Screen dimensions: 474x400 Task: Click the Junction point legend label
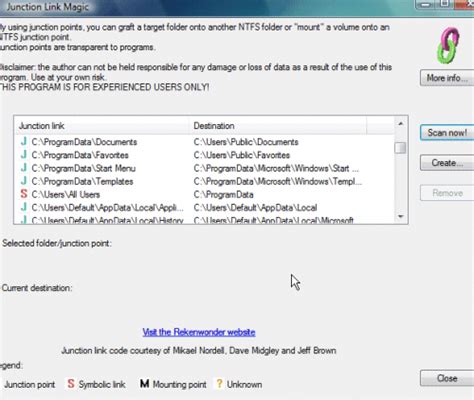[30, 384]
